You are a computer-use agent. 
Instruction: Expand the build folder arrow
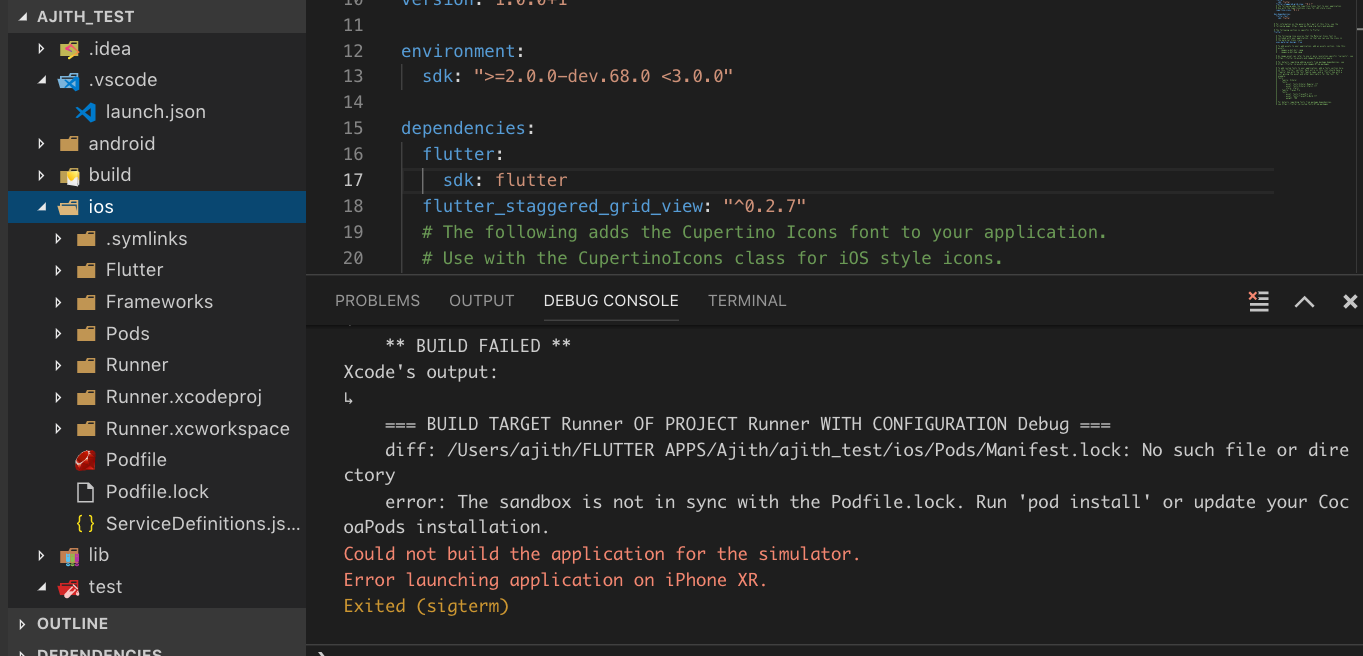[42, 175]
